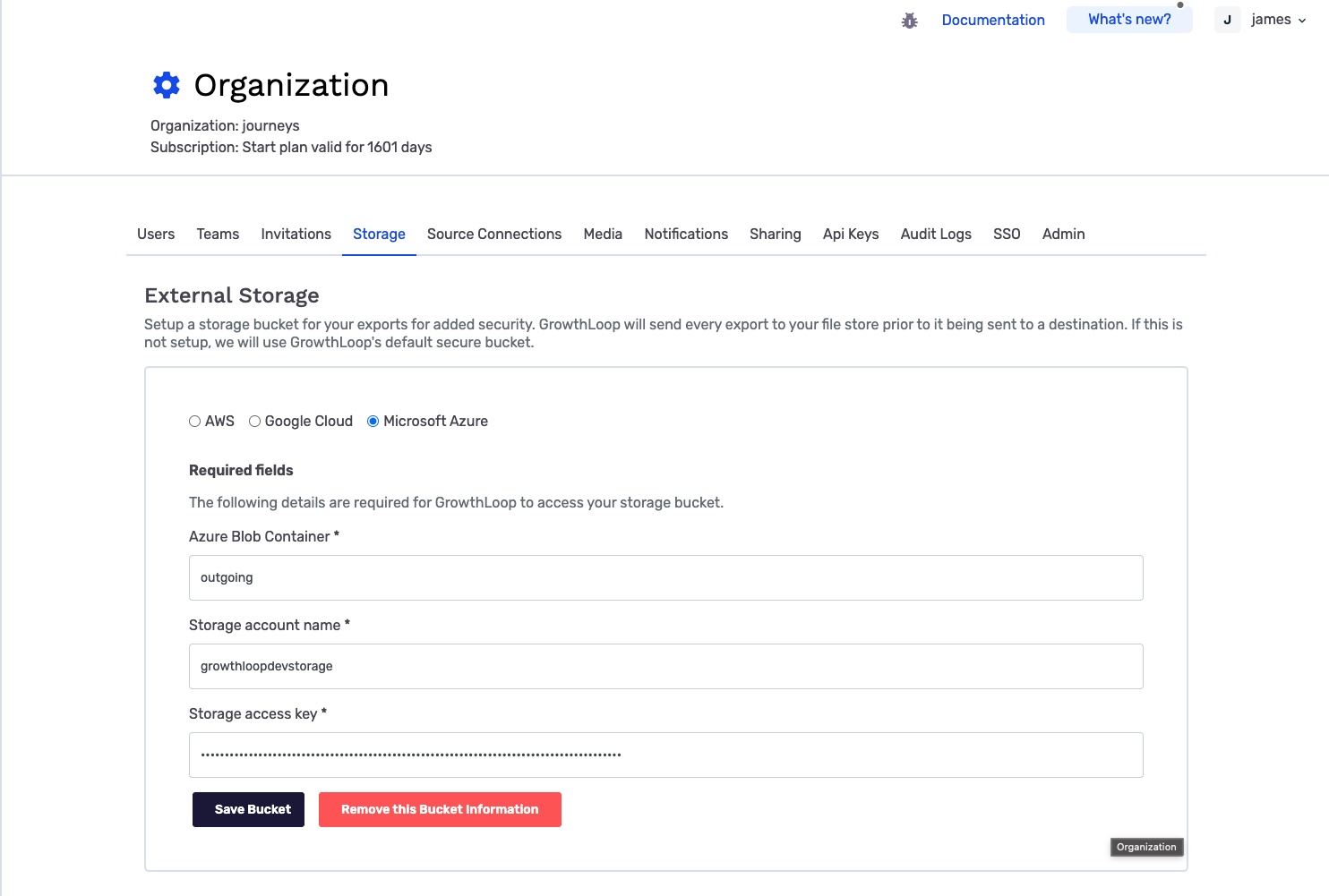This screenshot has height=896, width=1329.
Task: Click the Organization gear icon
Action: [167, 85]
